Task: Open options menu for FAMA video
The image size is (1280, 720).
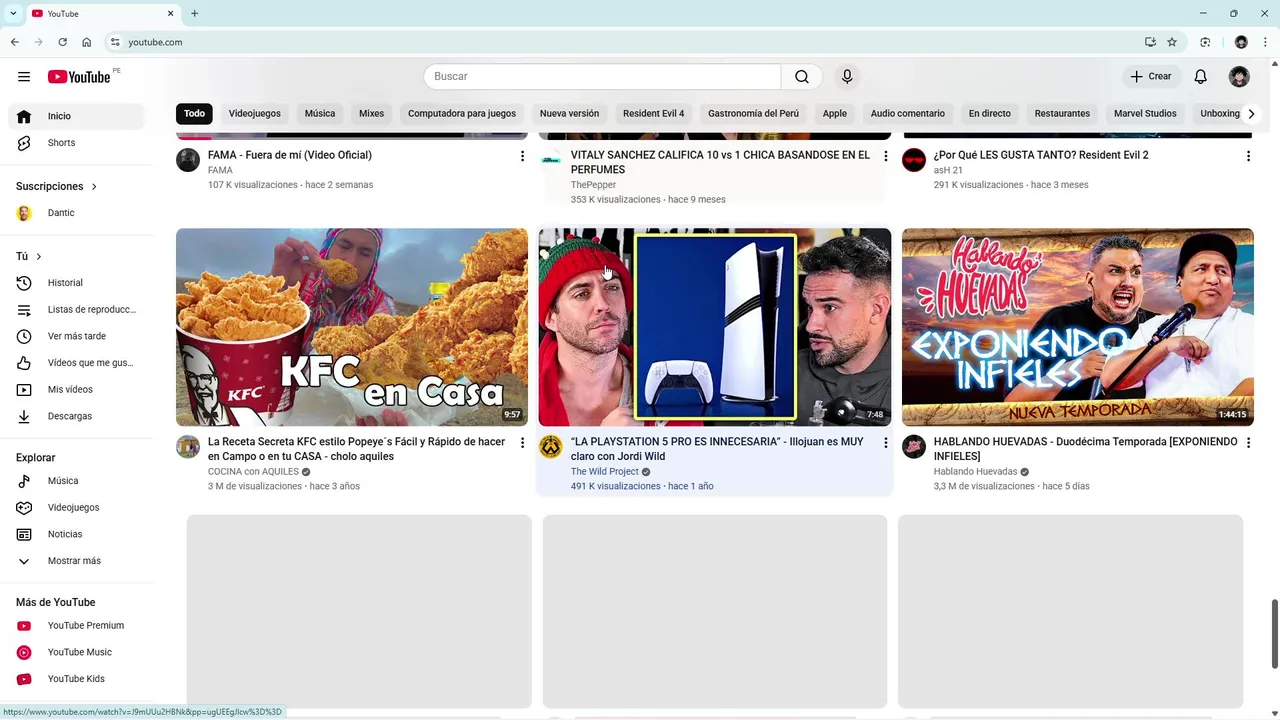Action: [522, 156]
